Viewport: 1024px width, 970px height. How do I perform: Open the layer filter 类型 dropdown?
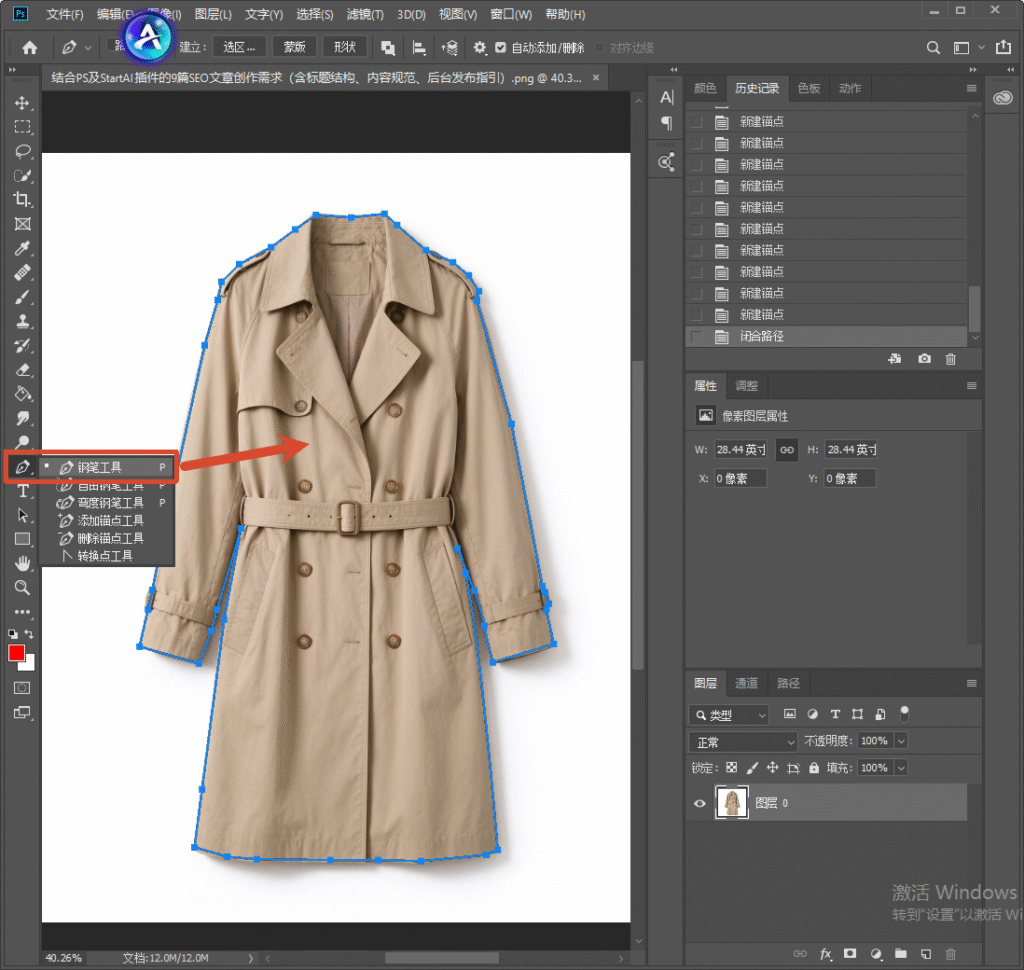click(729, 715)
